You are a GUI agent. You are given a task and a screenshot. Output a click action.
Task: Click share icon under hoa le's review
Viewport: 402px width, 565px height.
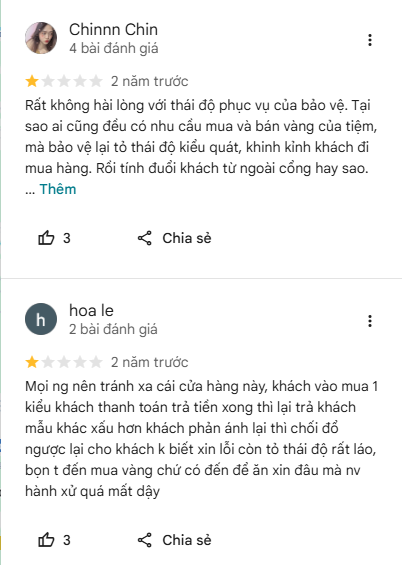tap(145, 540)
